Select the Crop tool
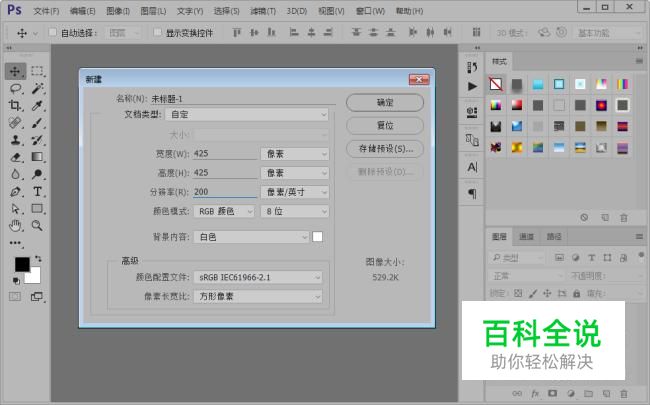650x405 pixels. pyautogui.click(x=15, y=105)
